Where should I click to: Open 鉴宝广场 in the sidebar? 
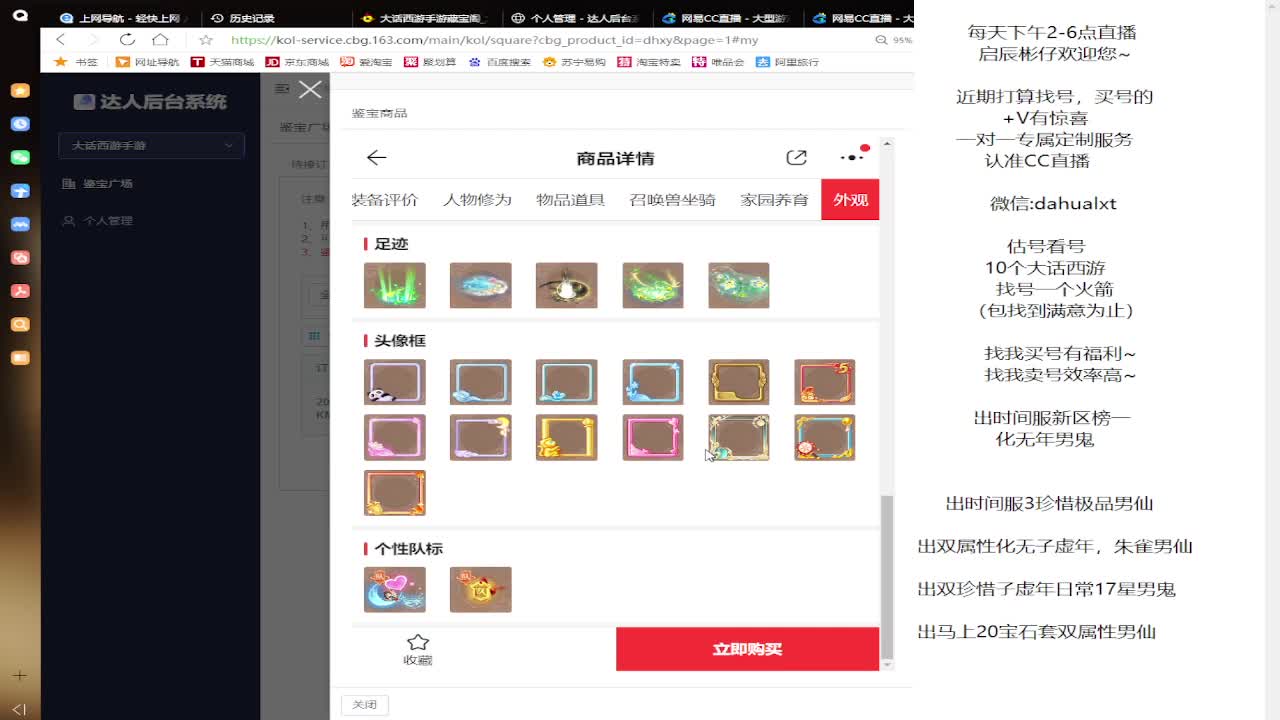click(98, 183)
